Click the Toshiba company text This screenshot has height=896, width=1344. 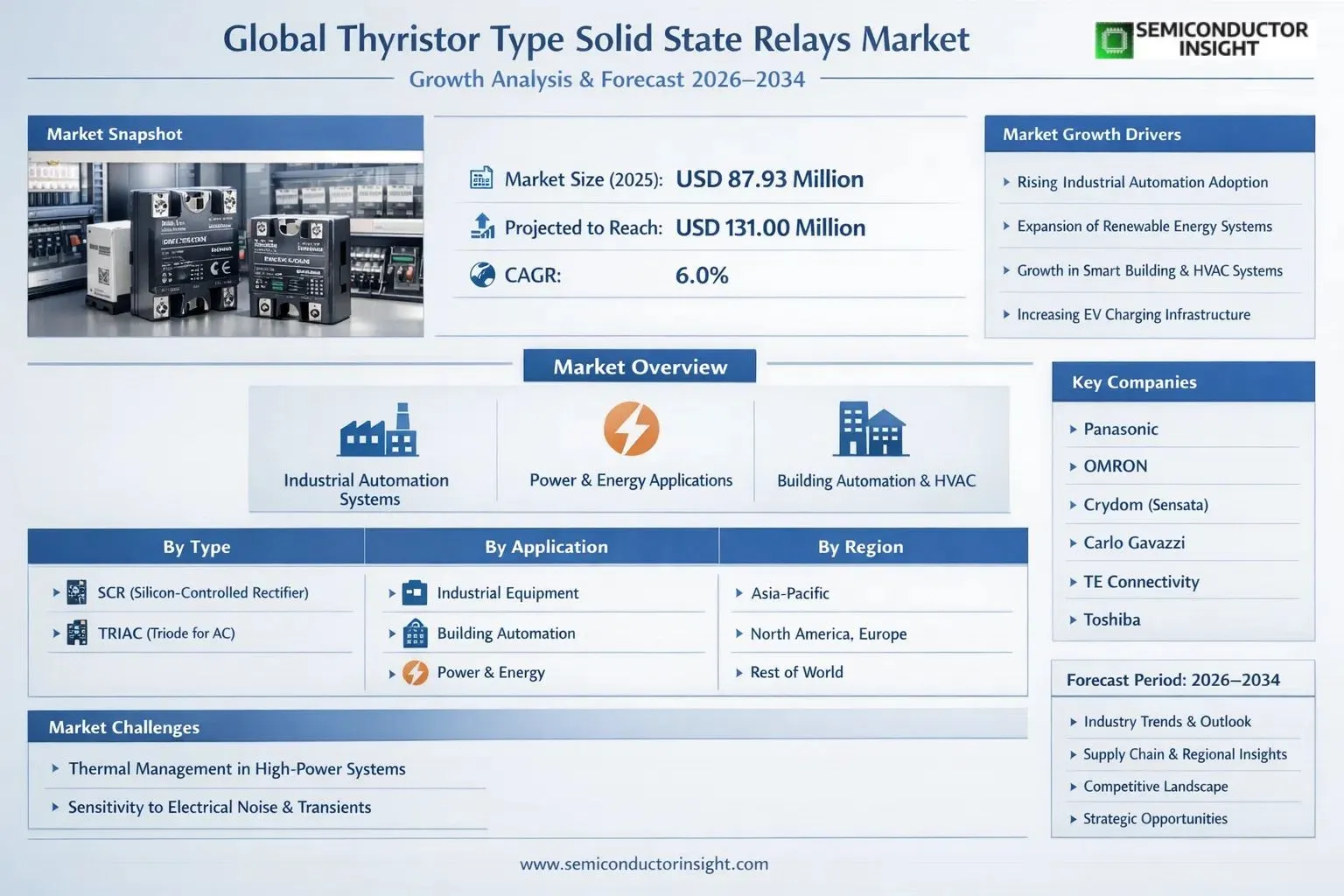pyautogui.click(x=1112, y=619)
